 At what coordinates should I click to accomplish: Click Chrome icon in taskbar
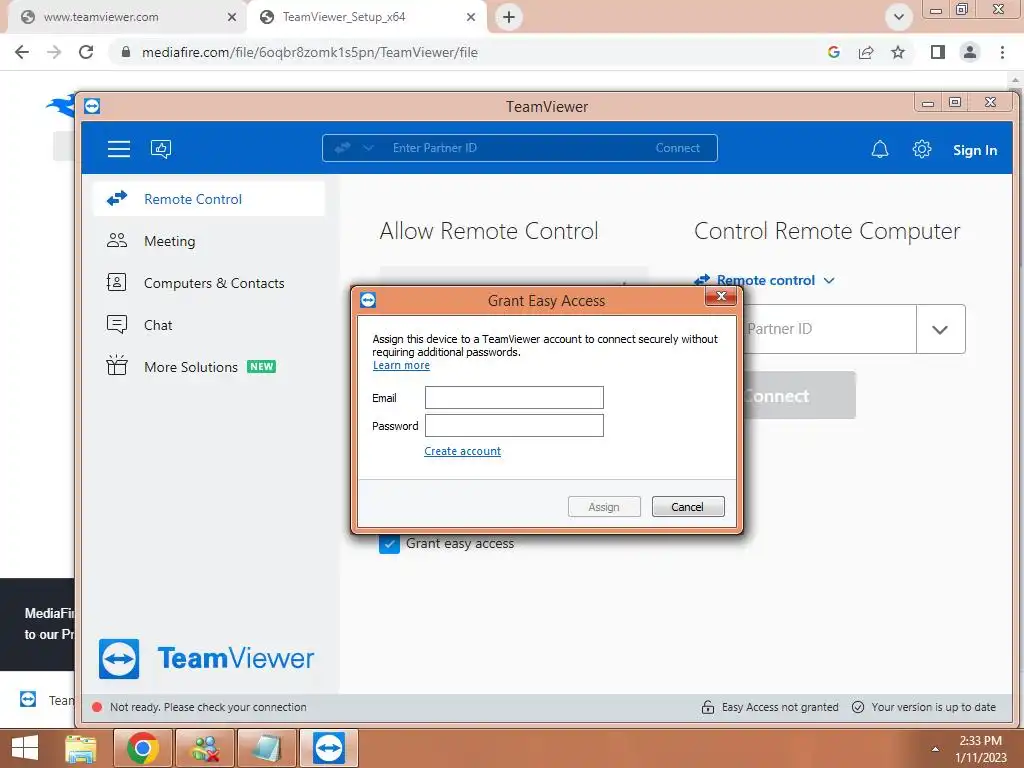tap(142, 748)
